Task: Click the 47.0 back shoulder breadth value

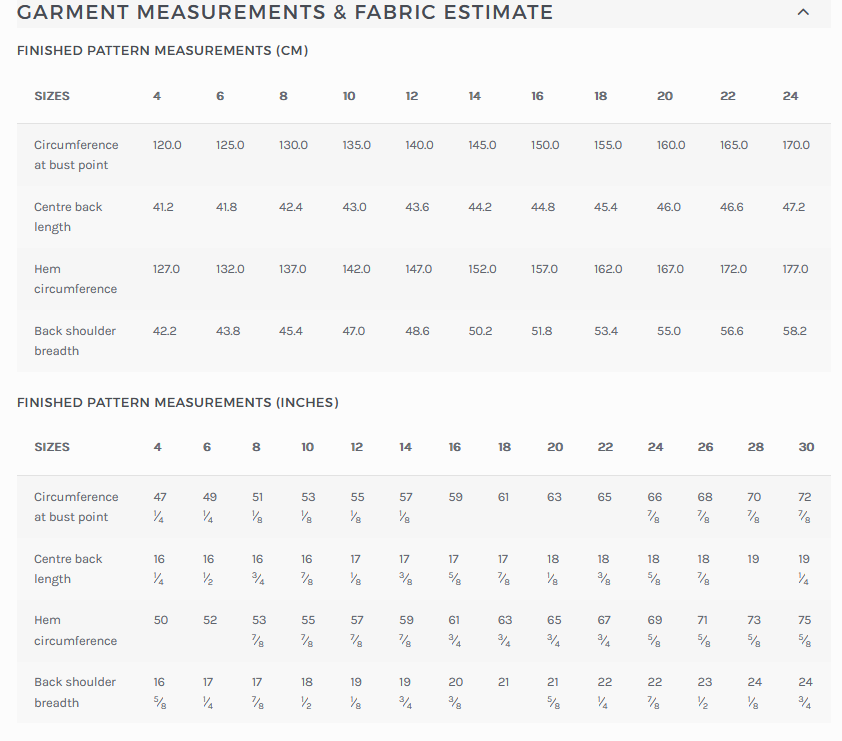Action: coord(354,331)
